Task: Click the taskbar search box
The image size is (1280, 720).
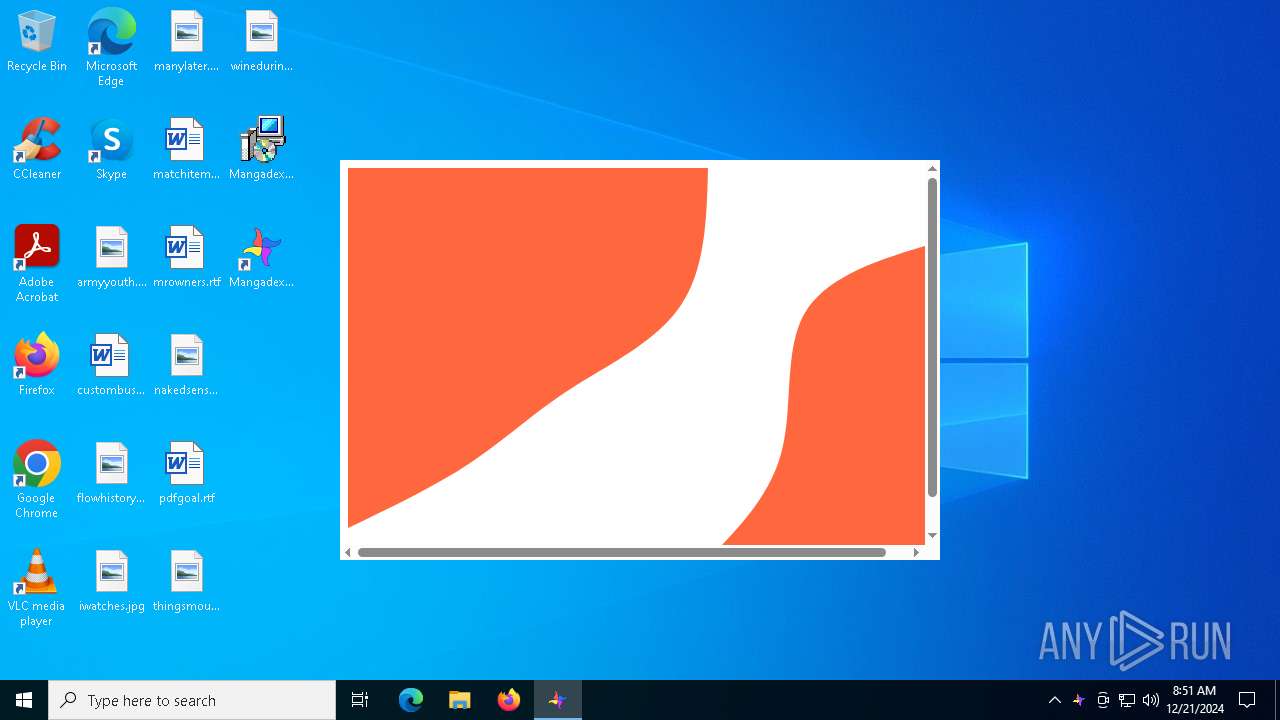Action: click(x=192, y=700)
